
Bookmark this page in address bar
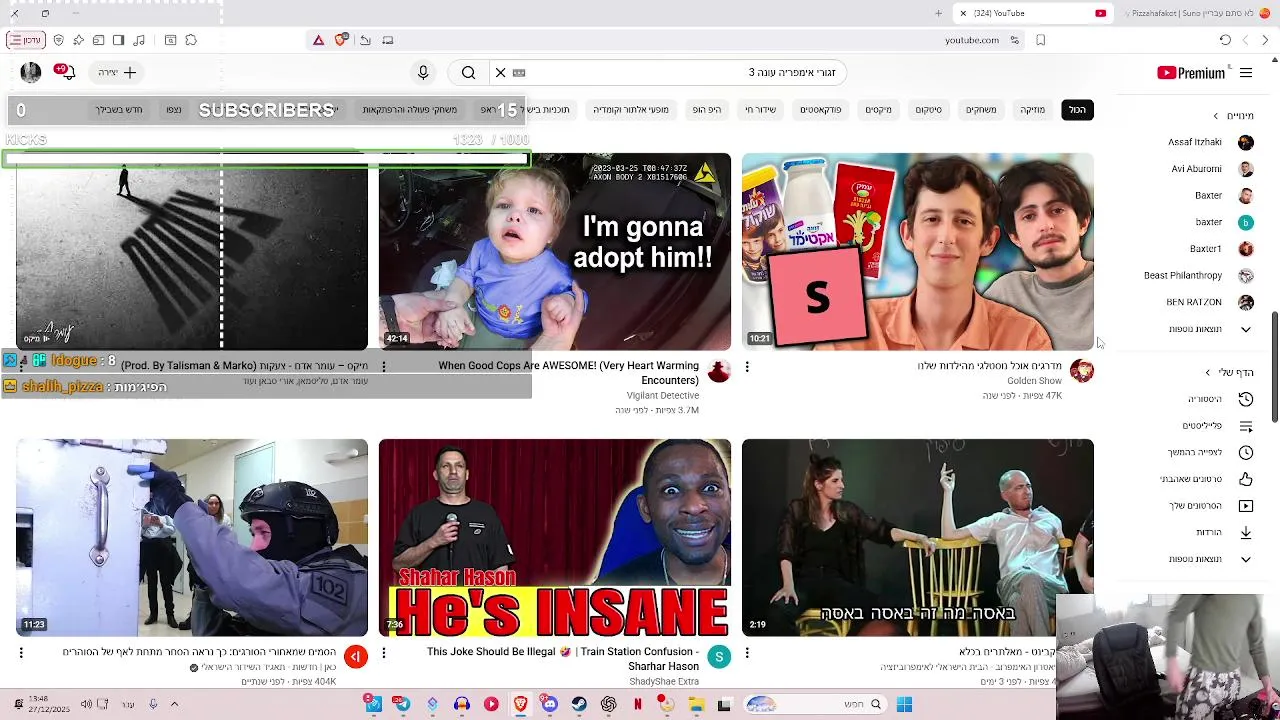(1041, 40)
